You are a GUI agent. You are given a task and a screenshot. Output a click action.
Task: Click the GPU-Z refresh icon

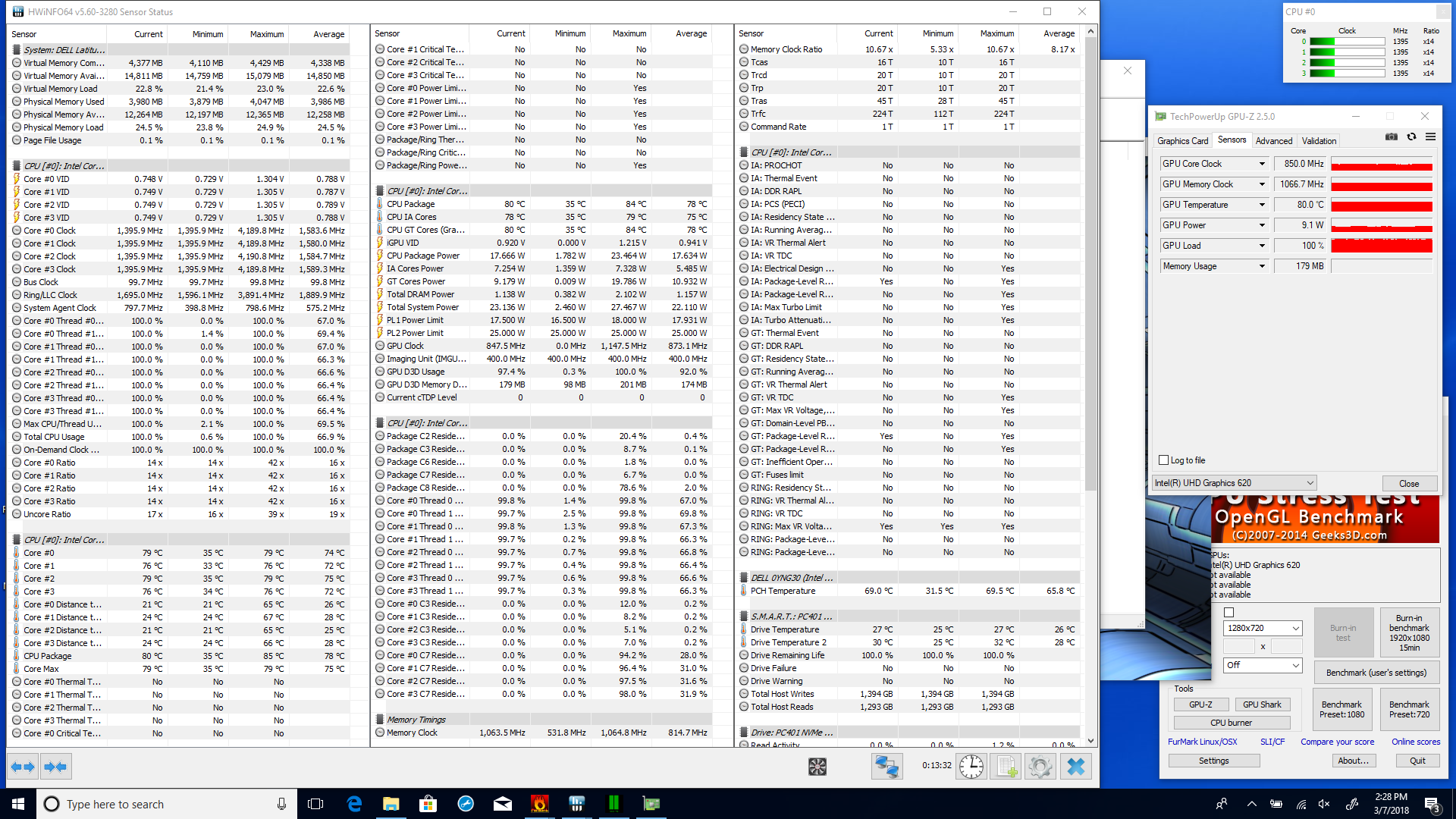(1411, 137)
